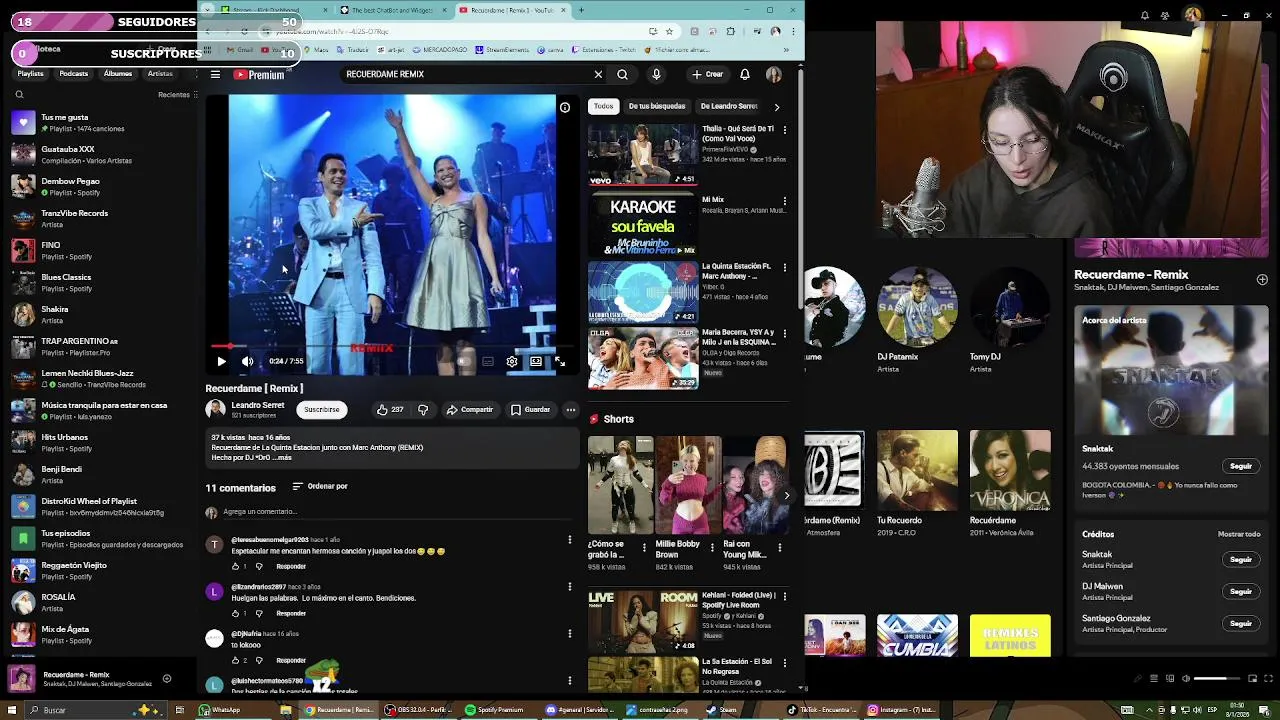Adjust Spotify volume slider

(1217, 679)
